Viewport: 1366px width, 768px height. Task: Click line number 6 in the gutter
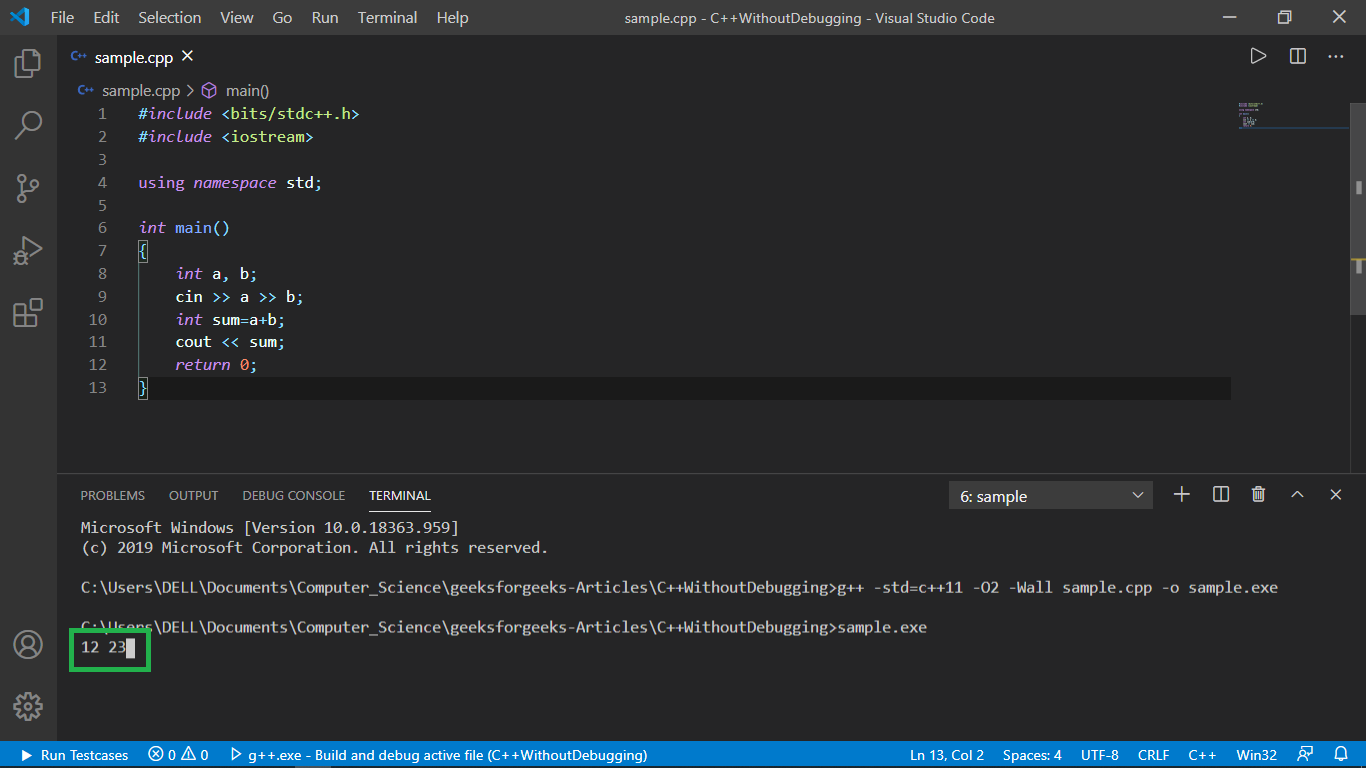[102, 228]
